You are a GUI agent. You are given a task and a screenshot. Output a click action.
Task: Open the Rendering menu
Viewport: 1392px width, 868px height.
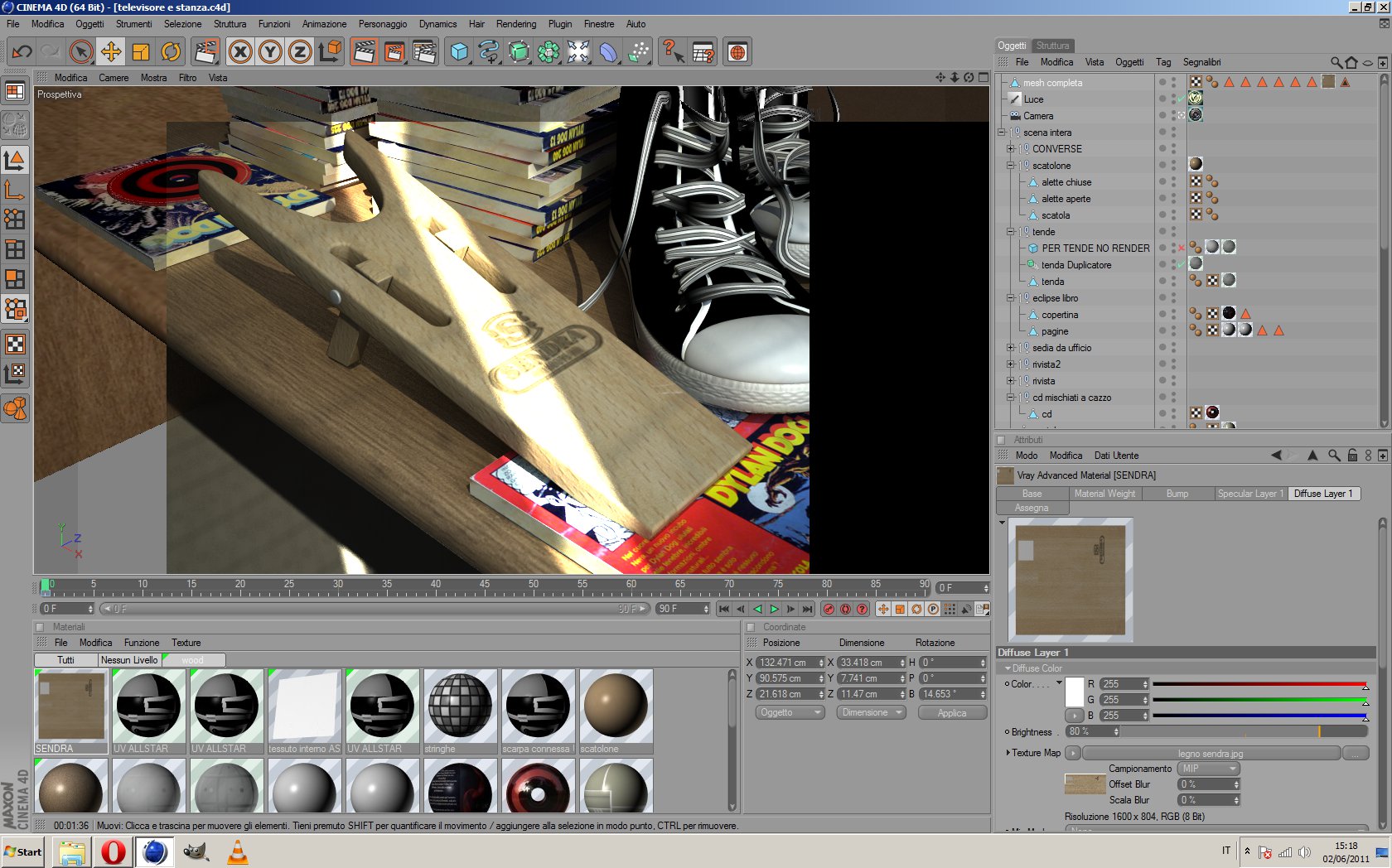click(515, 24)
